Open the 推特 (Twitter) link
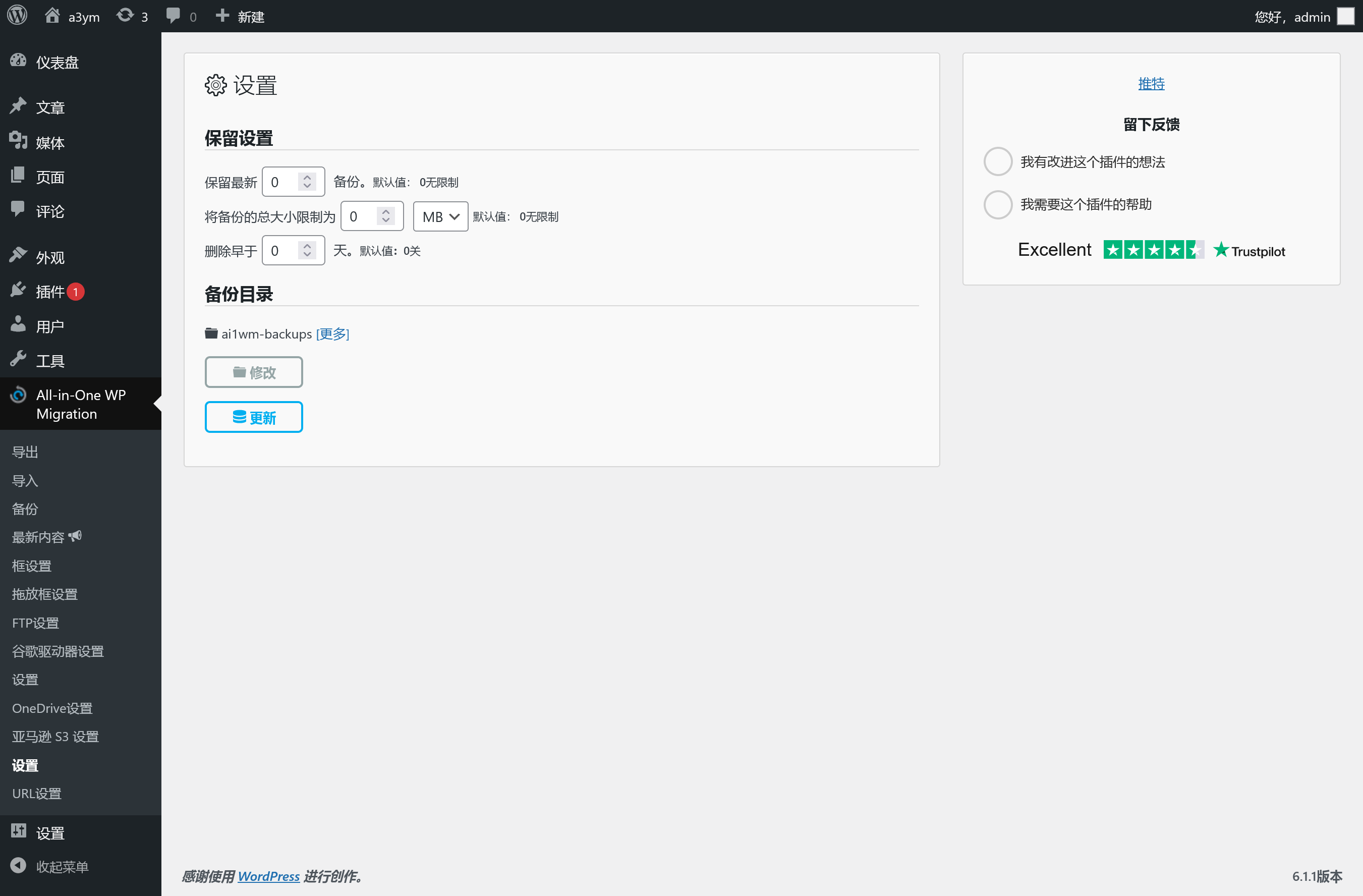This screenshot has height=896, width=1363. click(1151, 84)
